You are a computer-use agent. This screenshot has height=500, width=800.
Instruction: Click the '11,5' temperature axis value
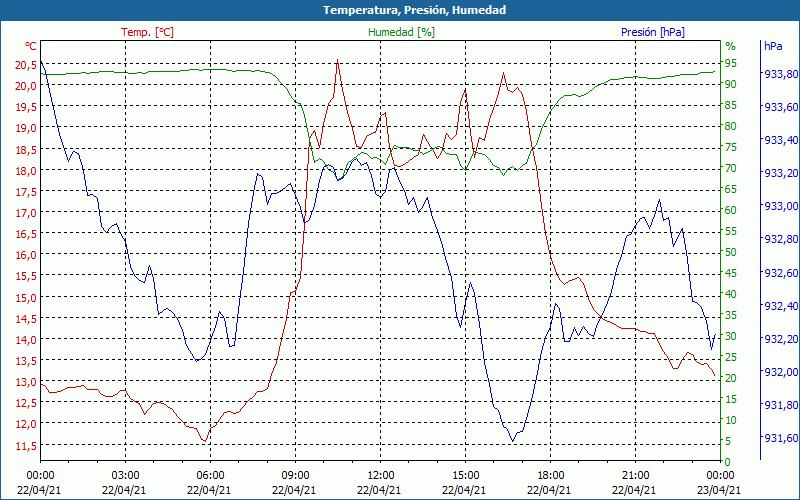[27, 445]
